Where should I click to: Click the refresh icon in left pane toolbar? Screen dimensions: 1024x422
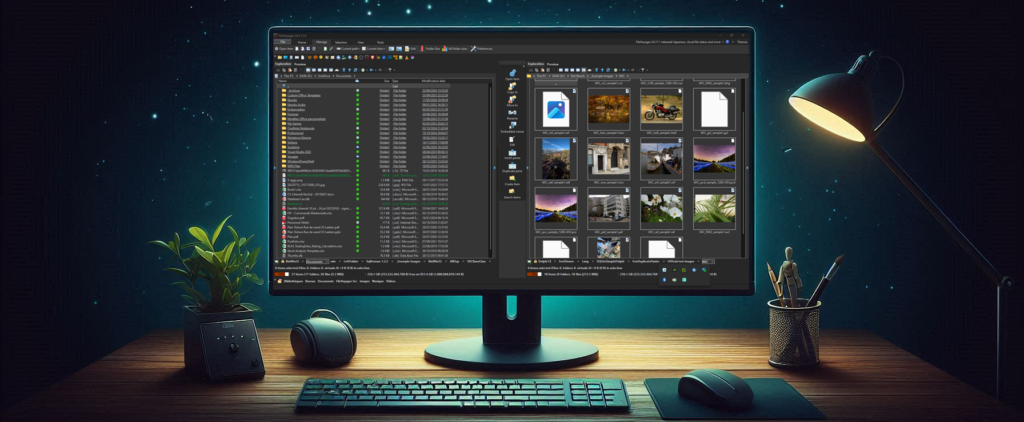(x=357, y=70)
